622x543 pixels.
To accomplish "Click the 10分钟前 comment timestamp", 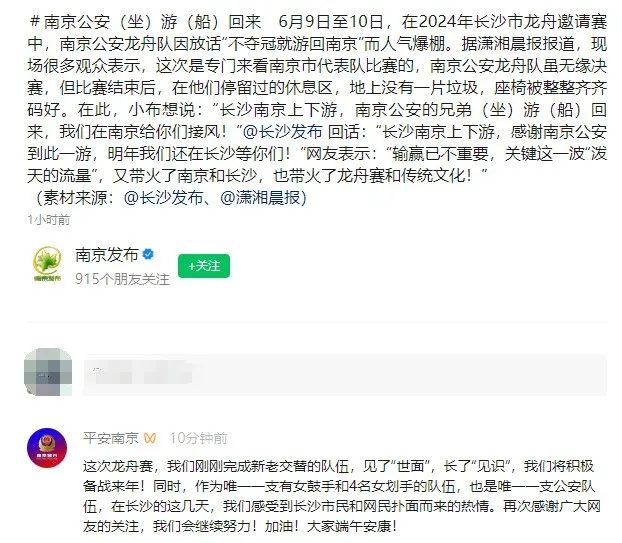I will (x=199, y=438).
